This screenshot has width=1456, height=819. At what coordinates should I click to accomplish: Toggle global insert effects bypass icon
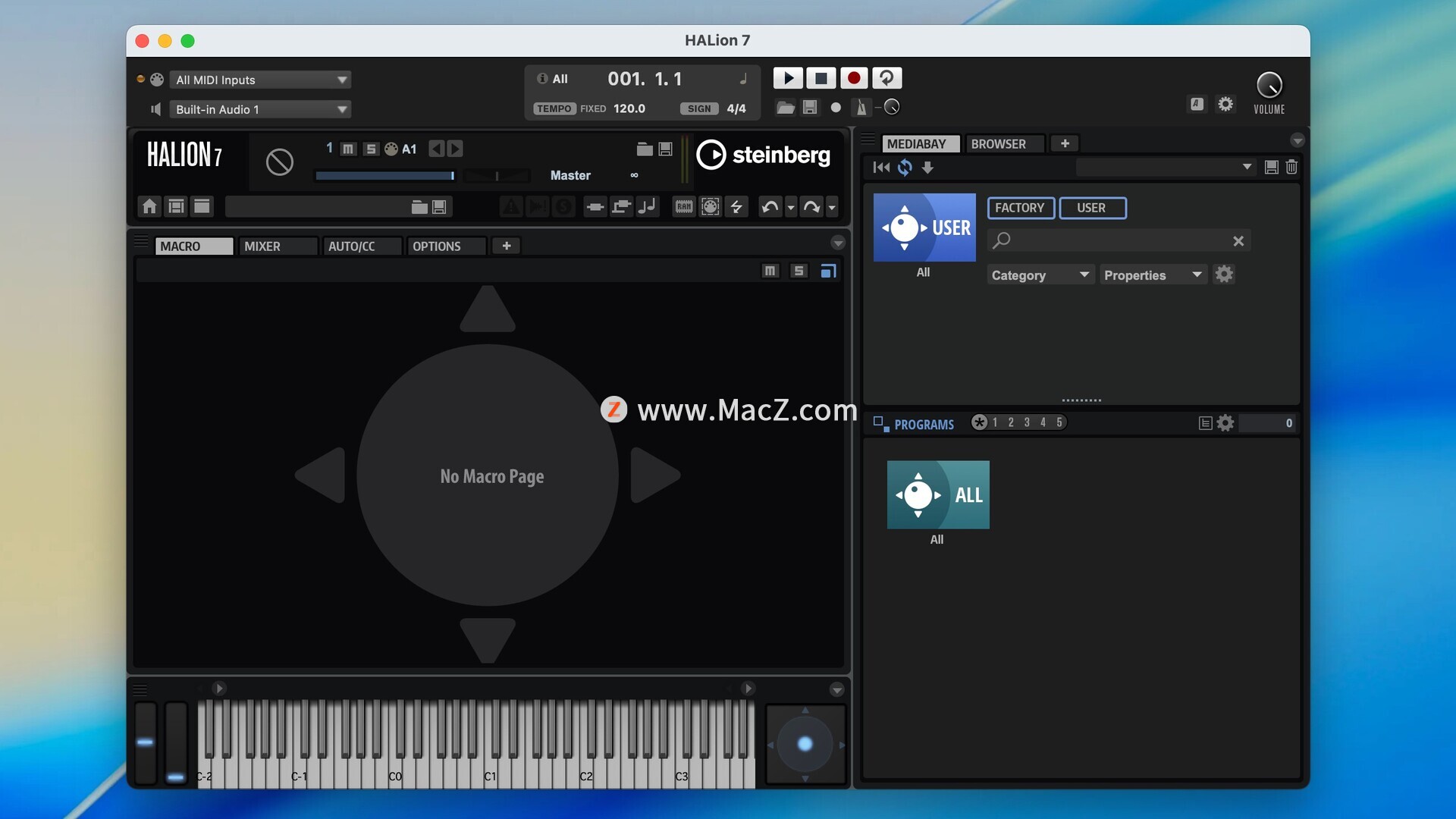point(595,207)
